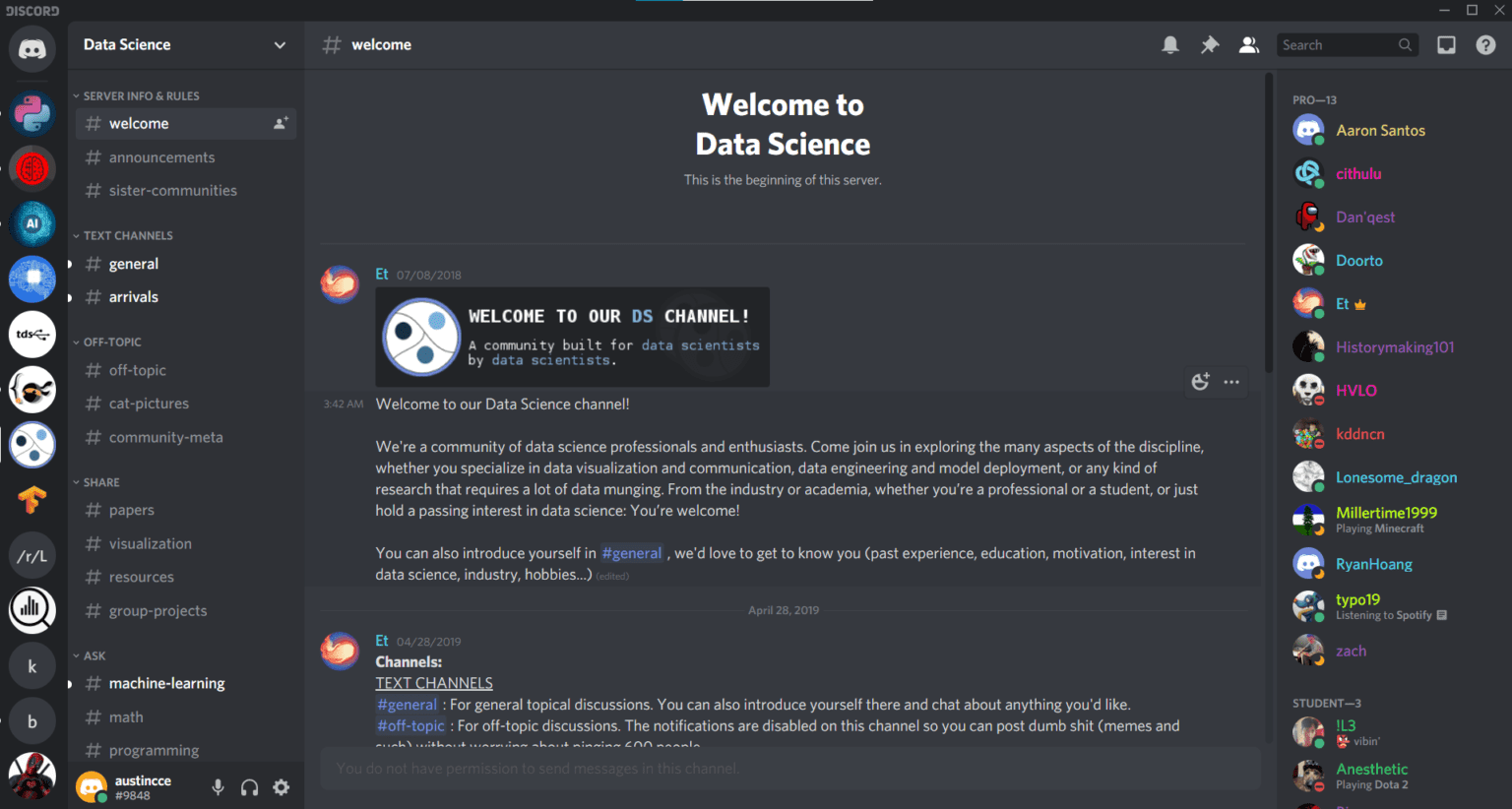Open the #cat-pictures channel
This screenshot has height=809, width=1512.
point(149,403)
